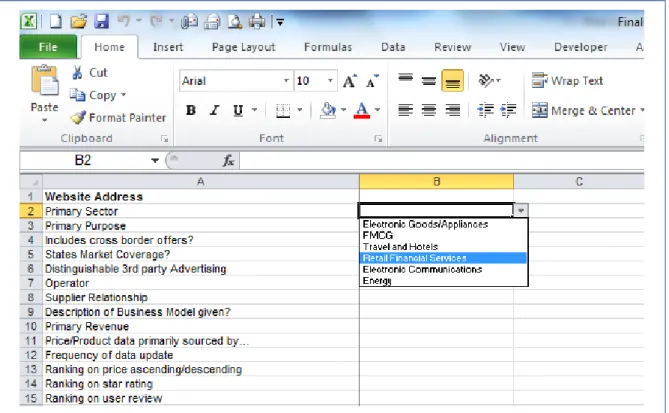This screenshot has width=669, height=413.
Task: Open the Name Box dropdown arrow
Action: [154, 161]
